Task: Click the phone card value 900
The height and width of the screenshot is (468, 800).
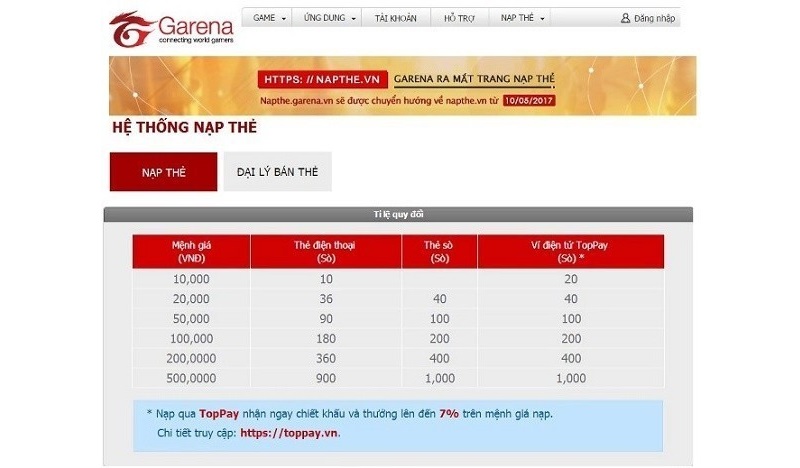Action: click(326, 379)
